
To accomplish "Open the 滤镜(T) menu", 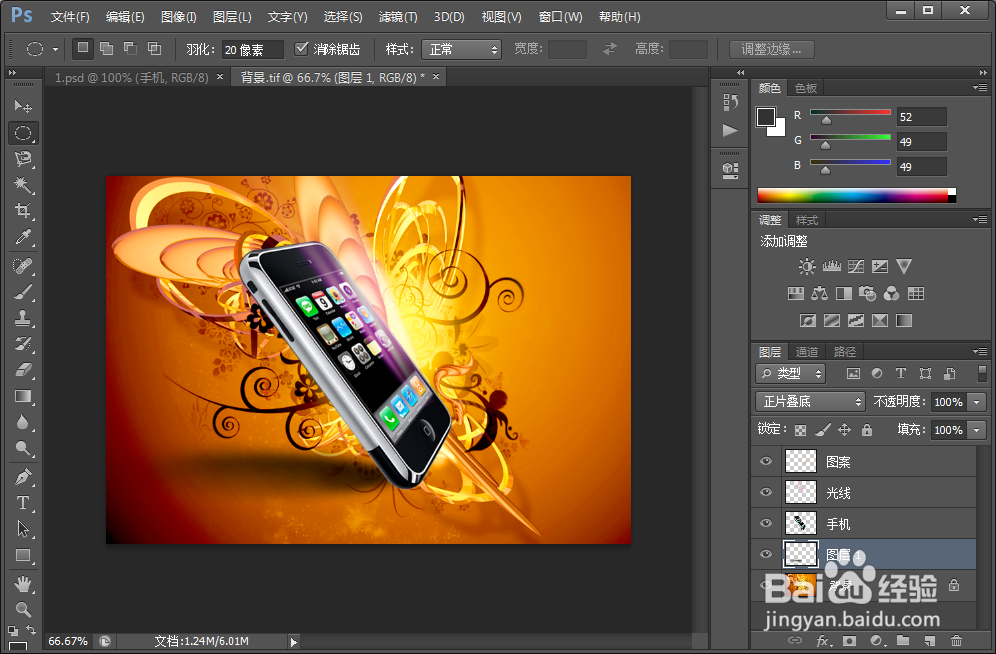I will (x=398, y=17).
